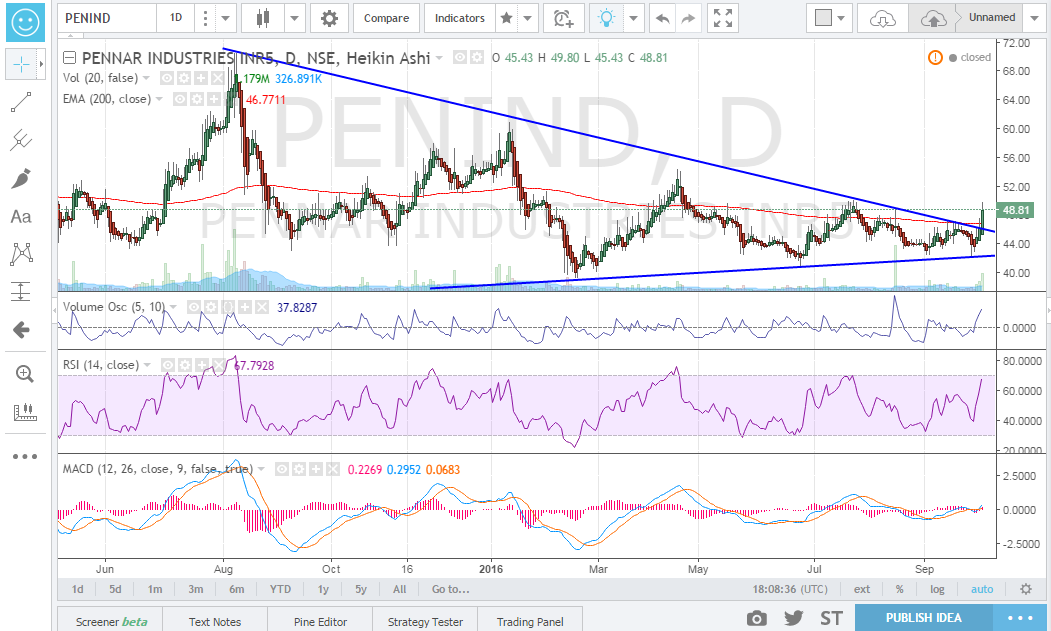Take a chart snapshot with camera icon
This screenshot has height=631, width=1051.
757,618
